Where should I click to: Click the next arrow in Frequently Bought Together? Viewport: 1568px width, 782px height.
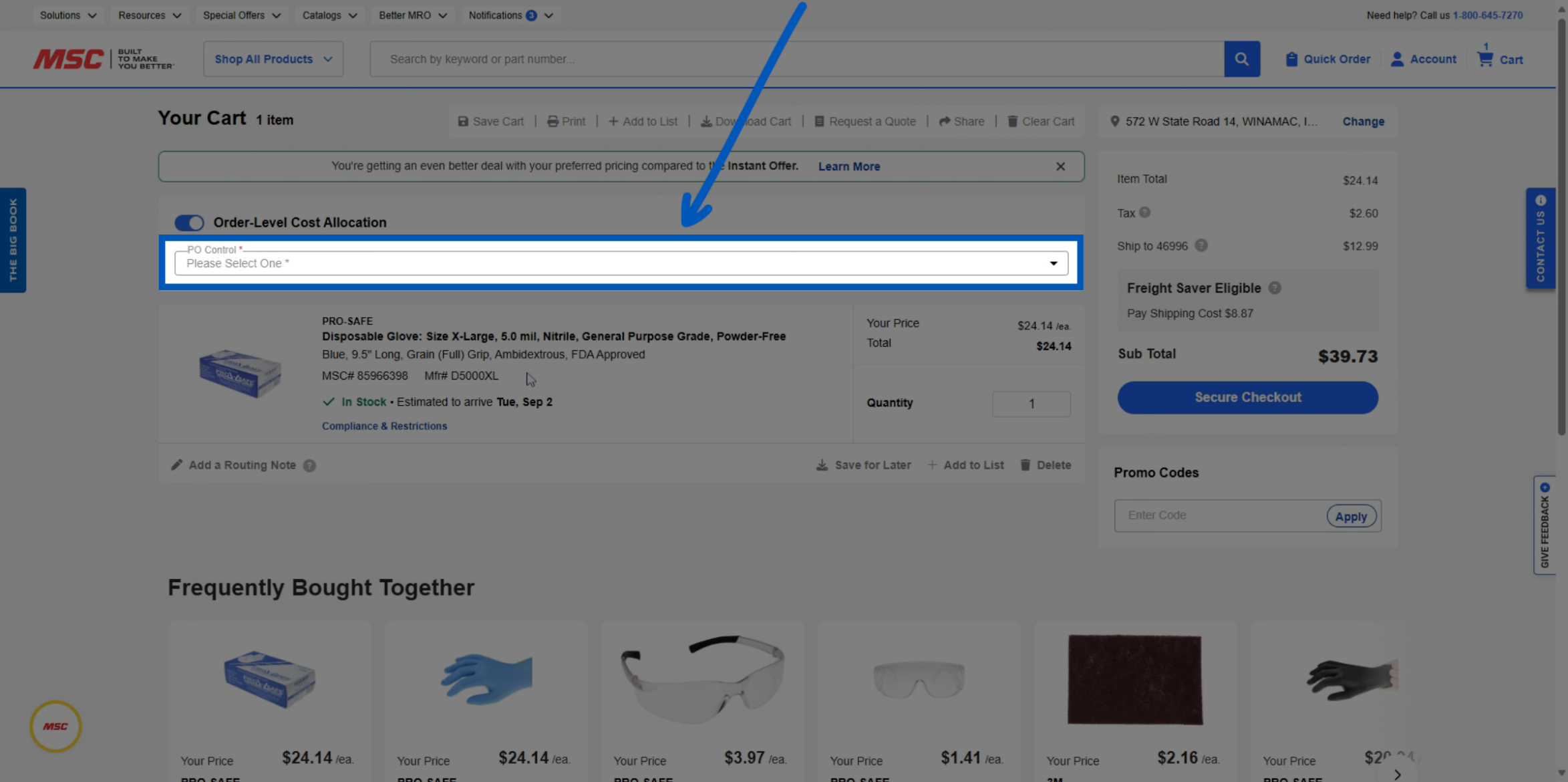[1397, 775]
